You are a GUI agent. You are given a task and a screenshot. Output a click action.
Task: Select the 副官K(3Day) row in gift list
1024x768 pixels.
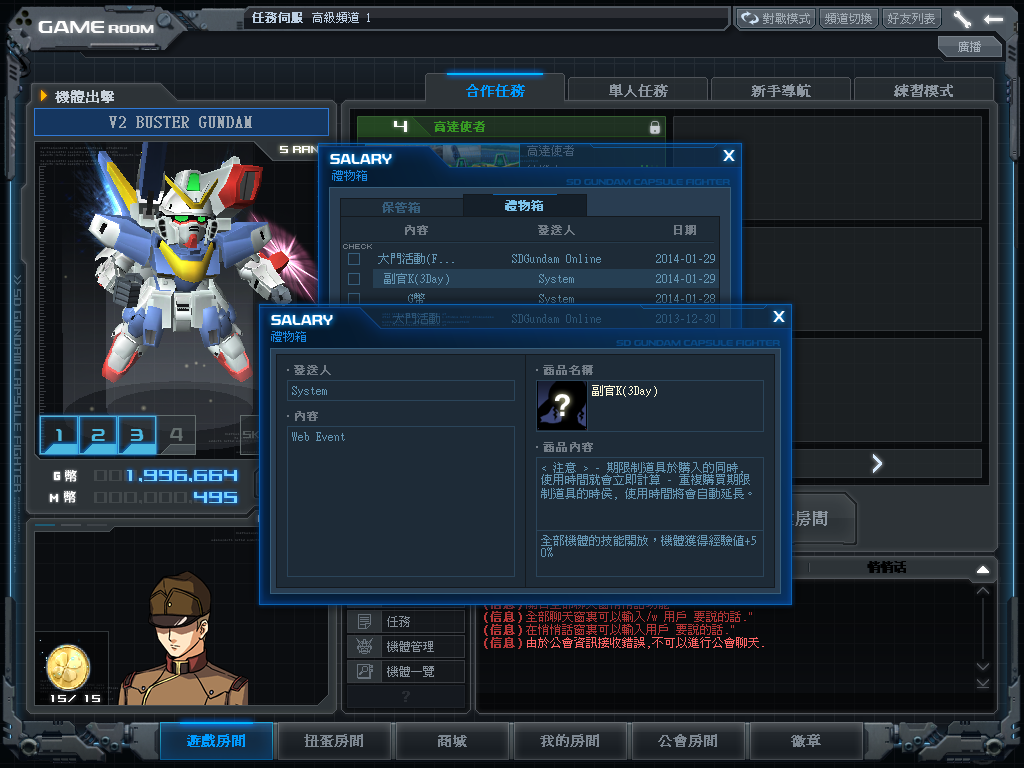click(545, 279)
